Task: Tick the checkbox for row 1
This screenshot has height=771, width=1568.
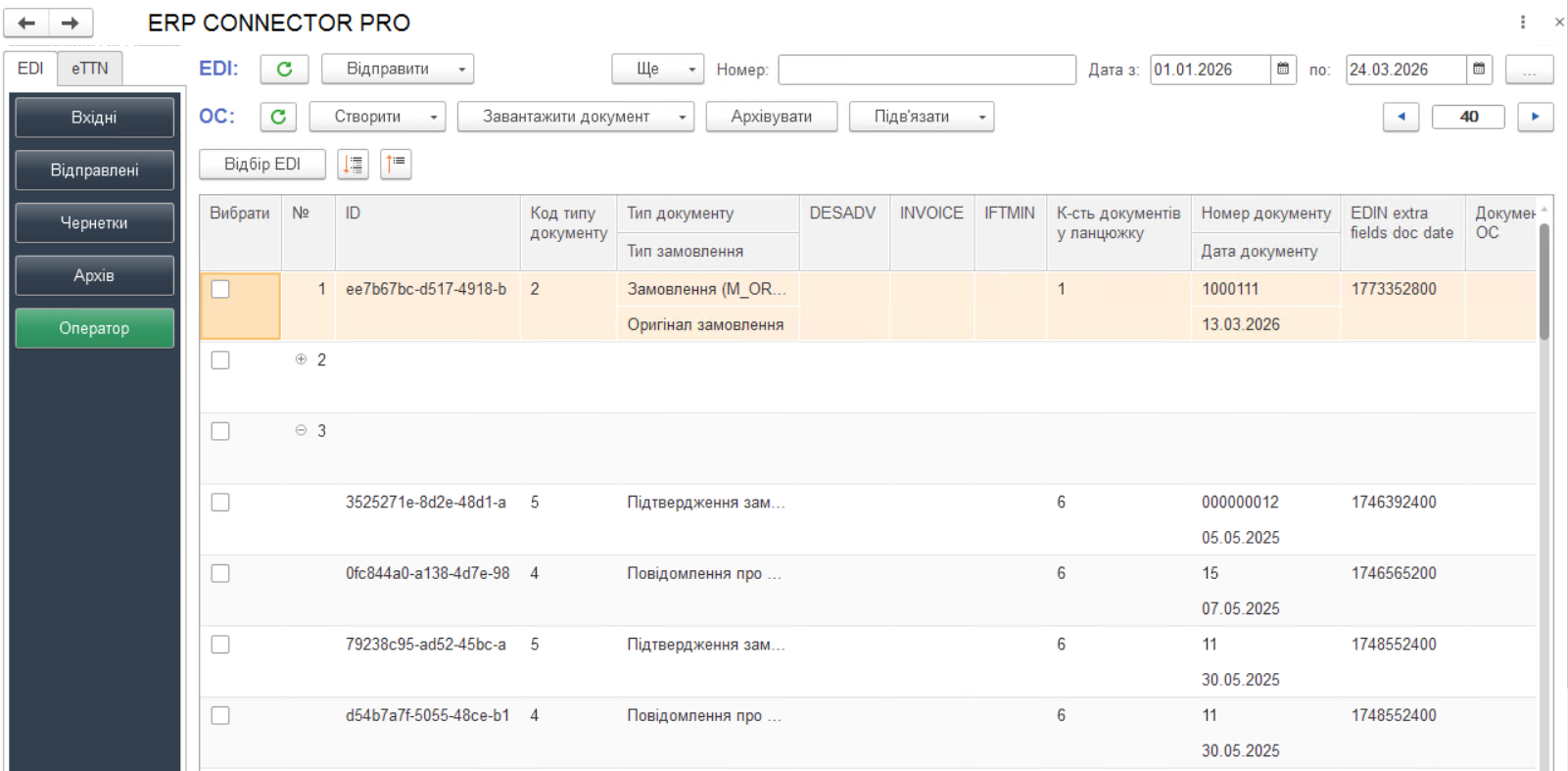Action: 220,289
